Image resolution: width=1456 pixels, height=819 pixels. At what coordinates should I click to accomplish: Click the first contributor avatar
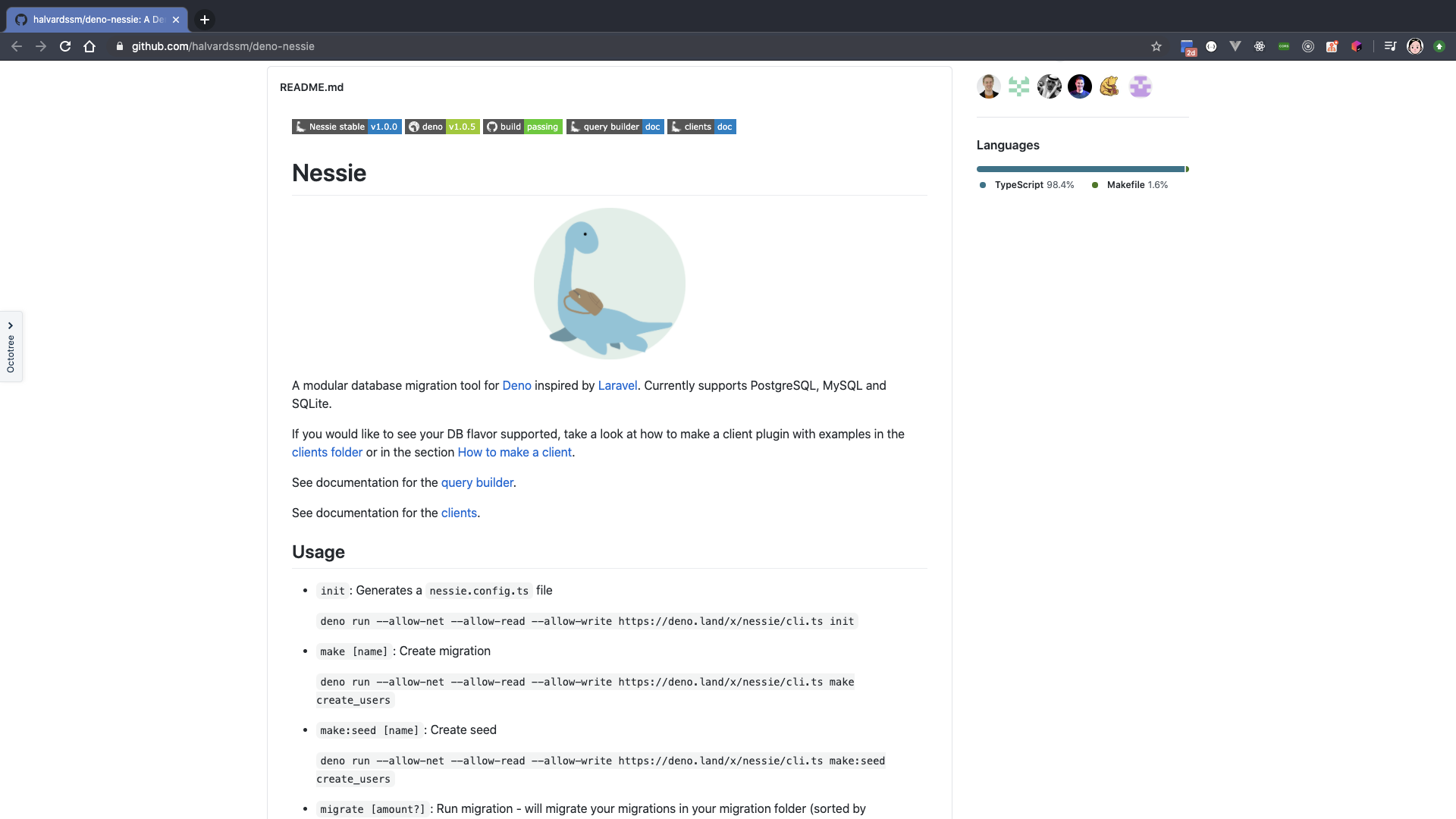click(x=989, y=86)
